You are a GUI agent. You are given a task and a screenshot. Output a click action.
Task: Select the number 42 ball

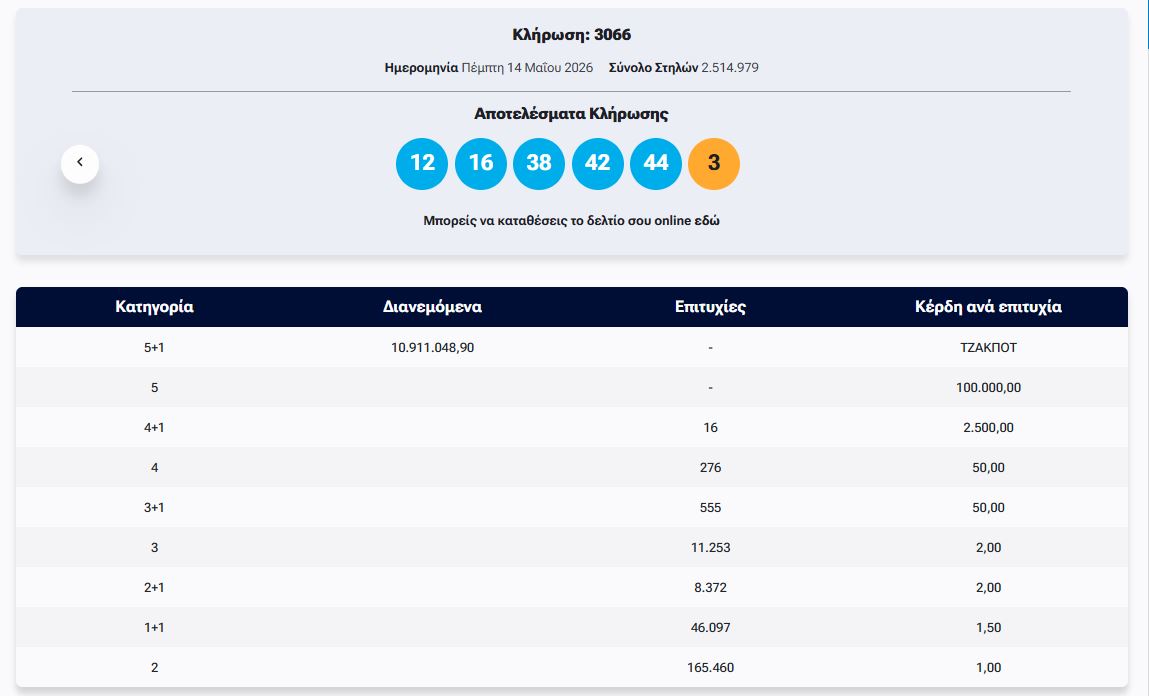click(x=597, y=163)
